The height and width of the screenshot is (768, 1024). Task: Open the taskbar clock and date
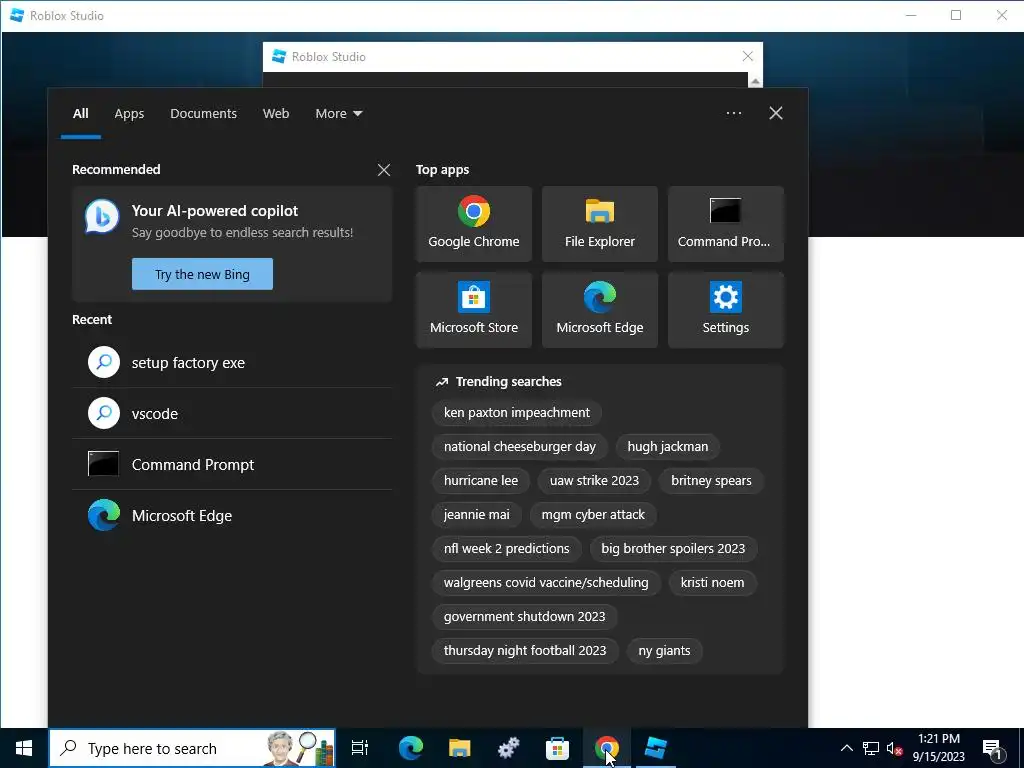click(938, 748)
